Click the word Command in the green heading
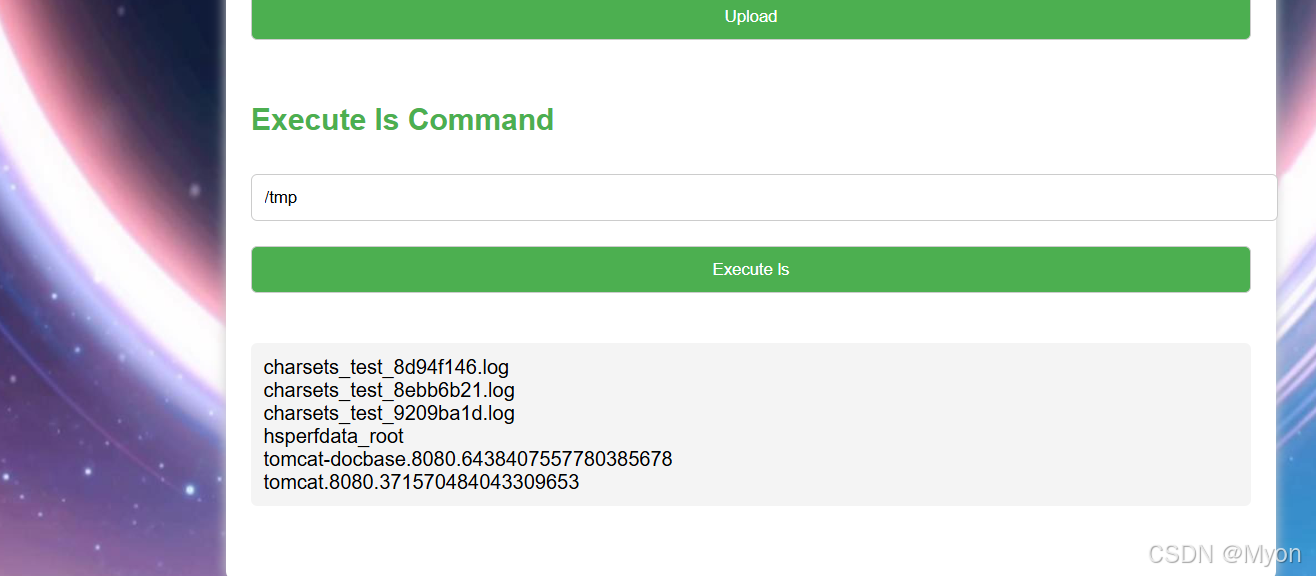Screen dimensions: 1316x576 (x=481, y=120)
